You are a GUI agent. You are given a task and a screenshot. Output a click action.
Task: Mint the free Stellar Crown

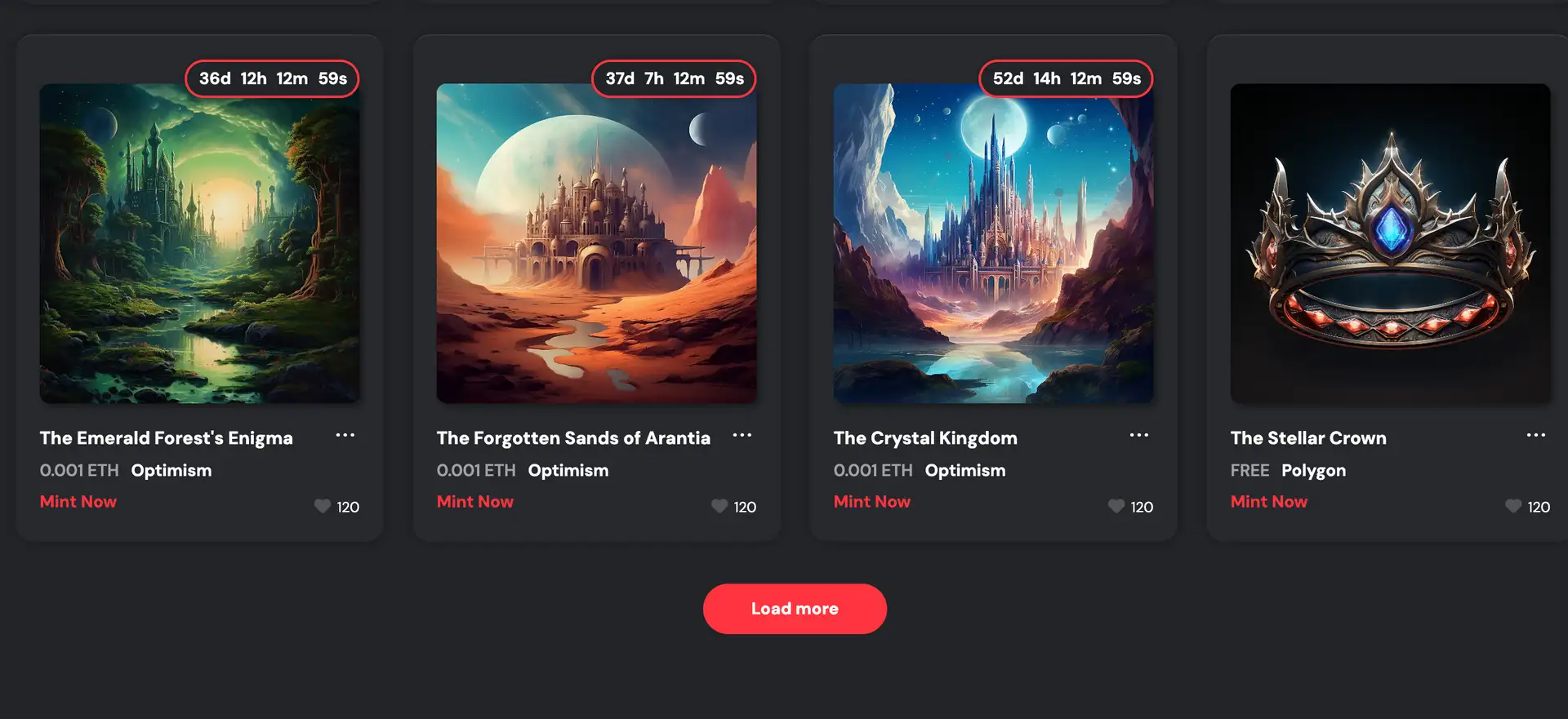click(x=1269, y=502)
